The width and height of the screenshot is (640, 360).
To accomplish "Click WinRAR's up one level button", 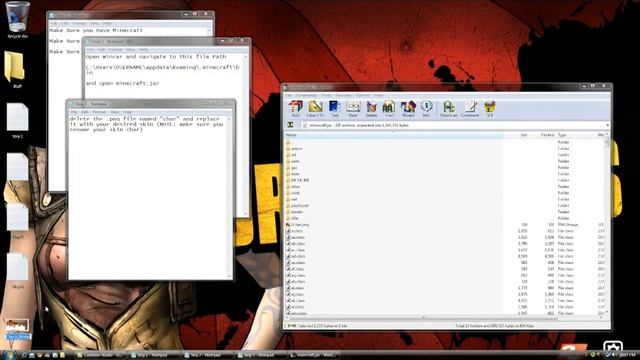I will [x=291, y=125].
